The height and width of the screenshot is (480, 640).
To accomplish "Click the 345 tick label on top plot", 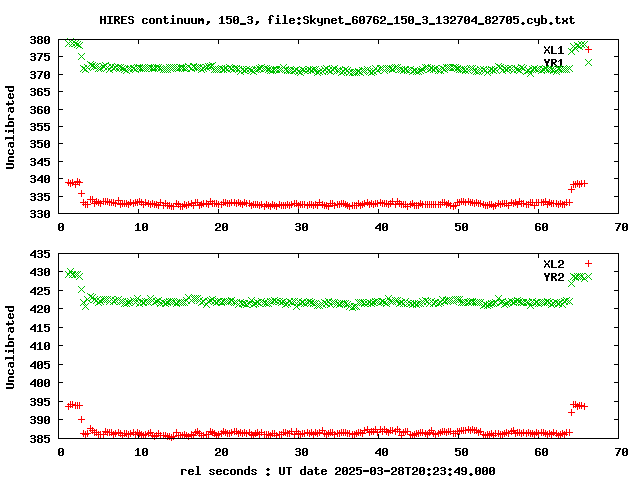I will tap(40, 162).
